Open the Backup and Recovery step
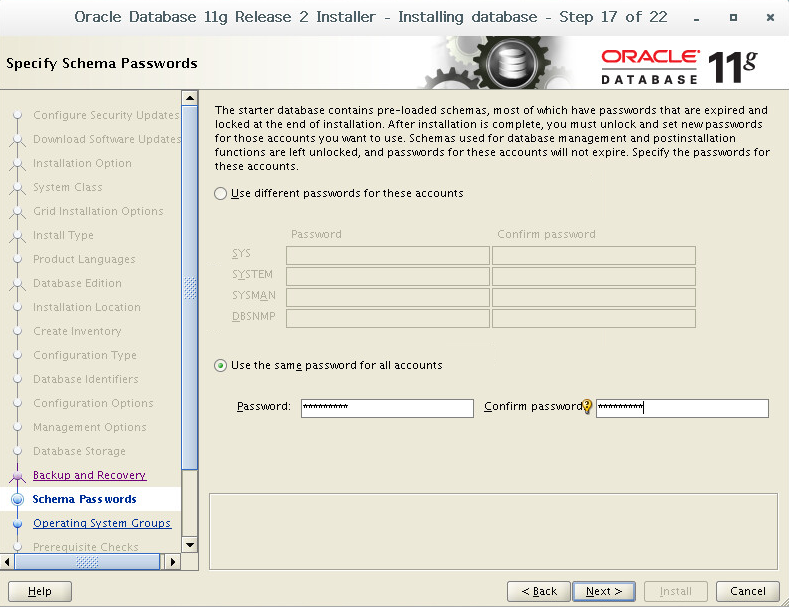Viewport: 789px width, 607px height. (90, 475)
